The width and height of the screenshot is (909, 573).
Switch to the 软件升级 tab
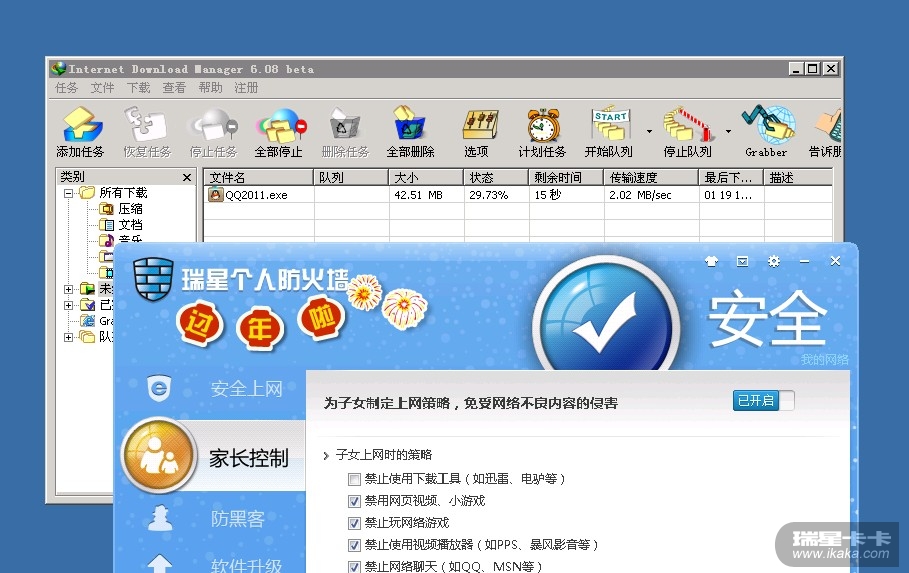pos(246,565)
